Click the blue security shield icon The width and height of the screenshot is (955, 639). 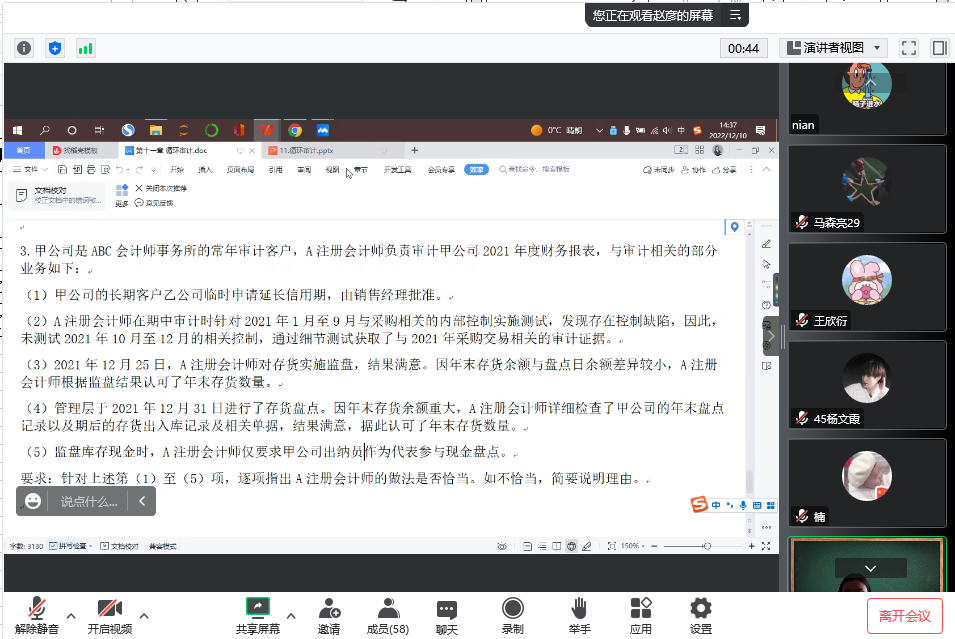coord(55,48)
